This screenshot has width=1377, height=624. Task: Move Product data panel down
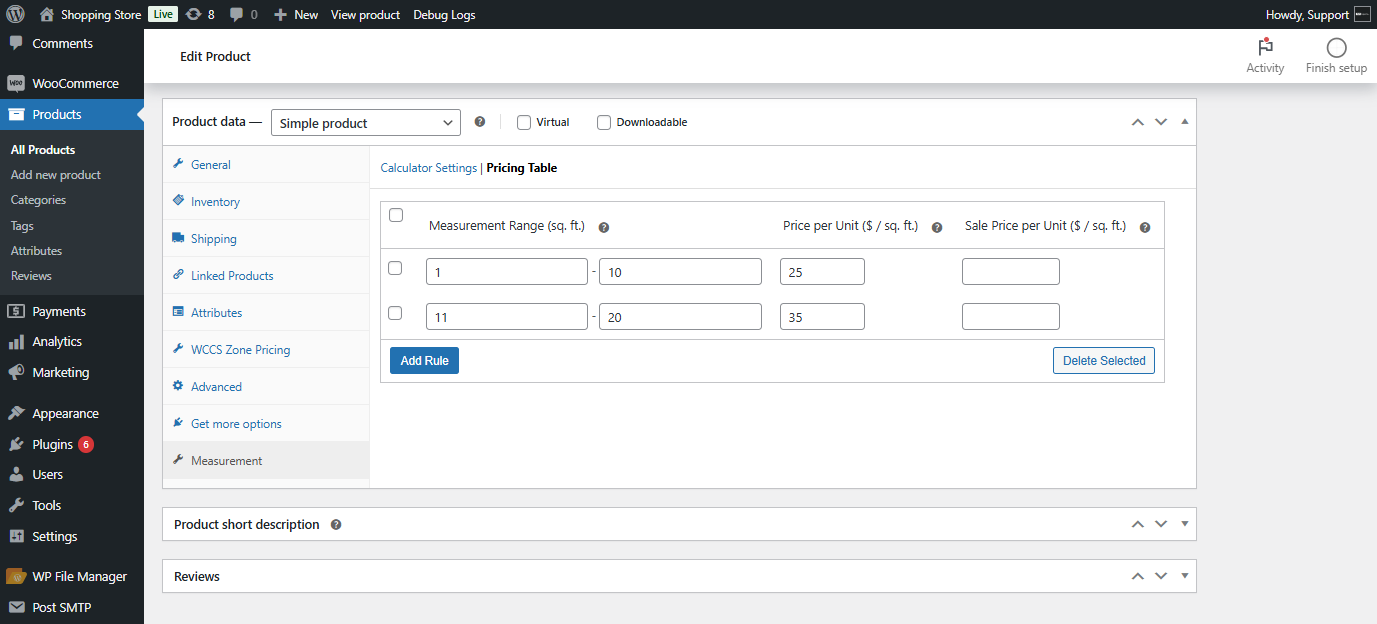click(1161, 122)
